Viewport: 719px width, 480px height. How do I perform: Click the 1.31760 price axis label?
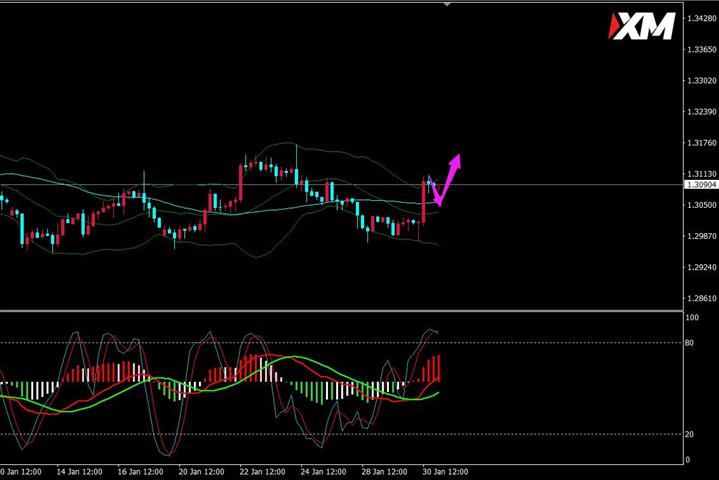click(x=702, y=143)
